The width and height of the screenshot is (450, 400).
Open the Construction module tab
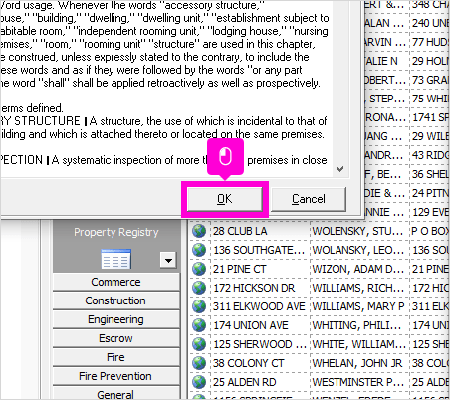coord(116,301)
